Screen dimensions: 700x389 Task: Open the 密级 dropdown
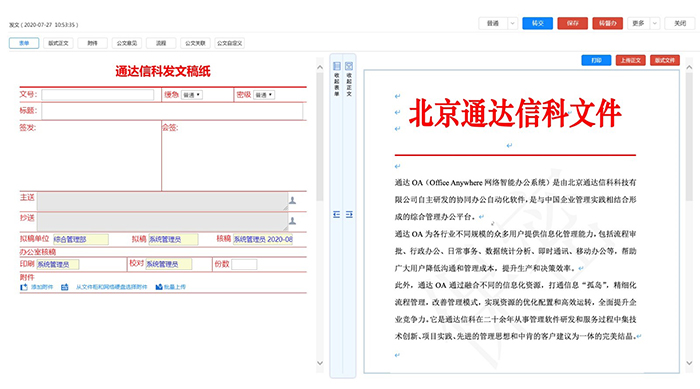click(264, 95)
